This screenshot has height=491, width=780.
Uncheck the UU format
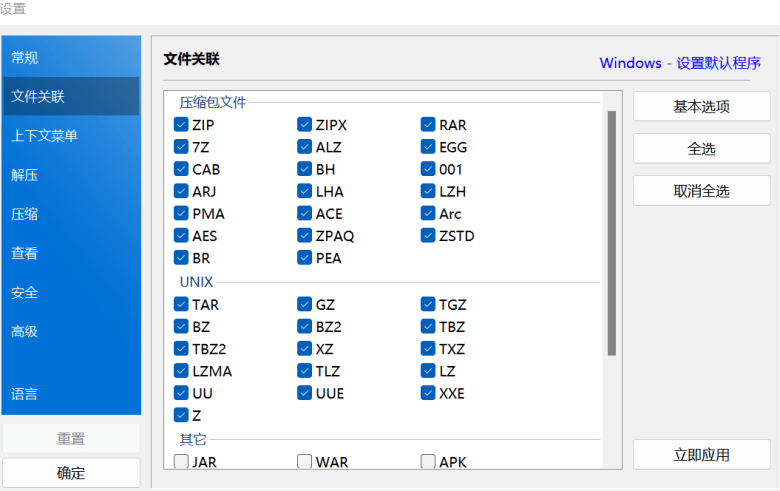181,393
